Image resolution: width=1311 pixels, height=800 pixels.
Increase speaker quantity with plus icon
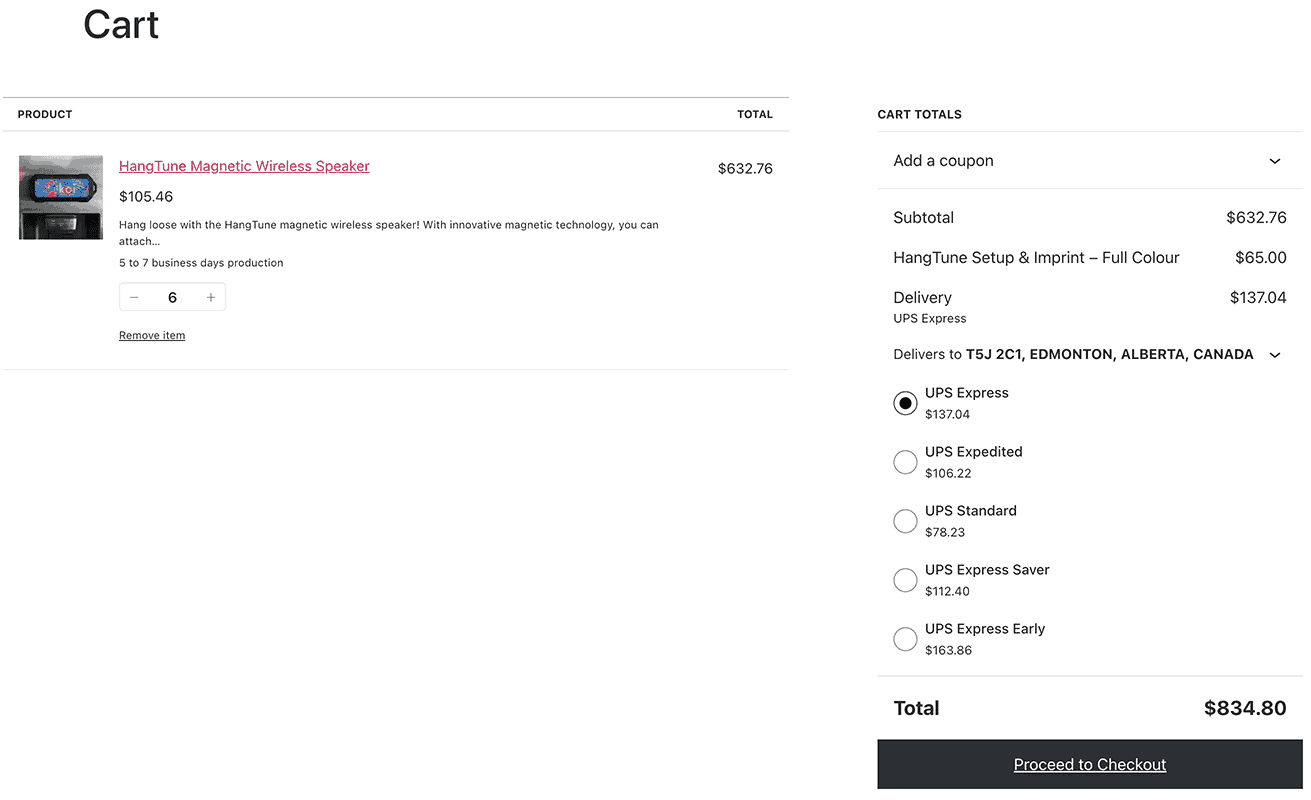(x=211, y=297)
